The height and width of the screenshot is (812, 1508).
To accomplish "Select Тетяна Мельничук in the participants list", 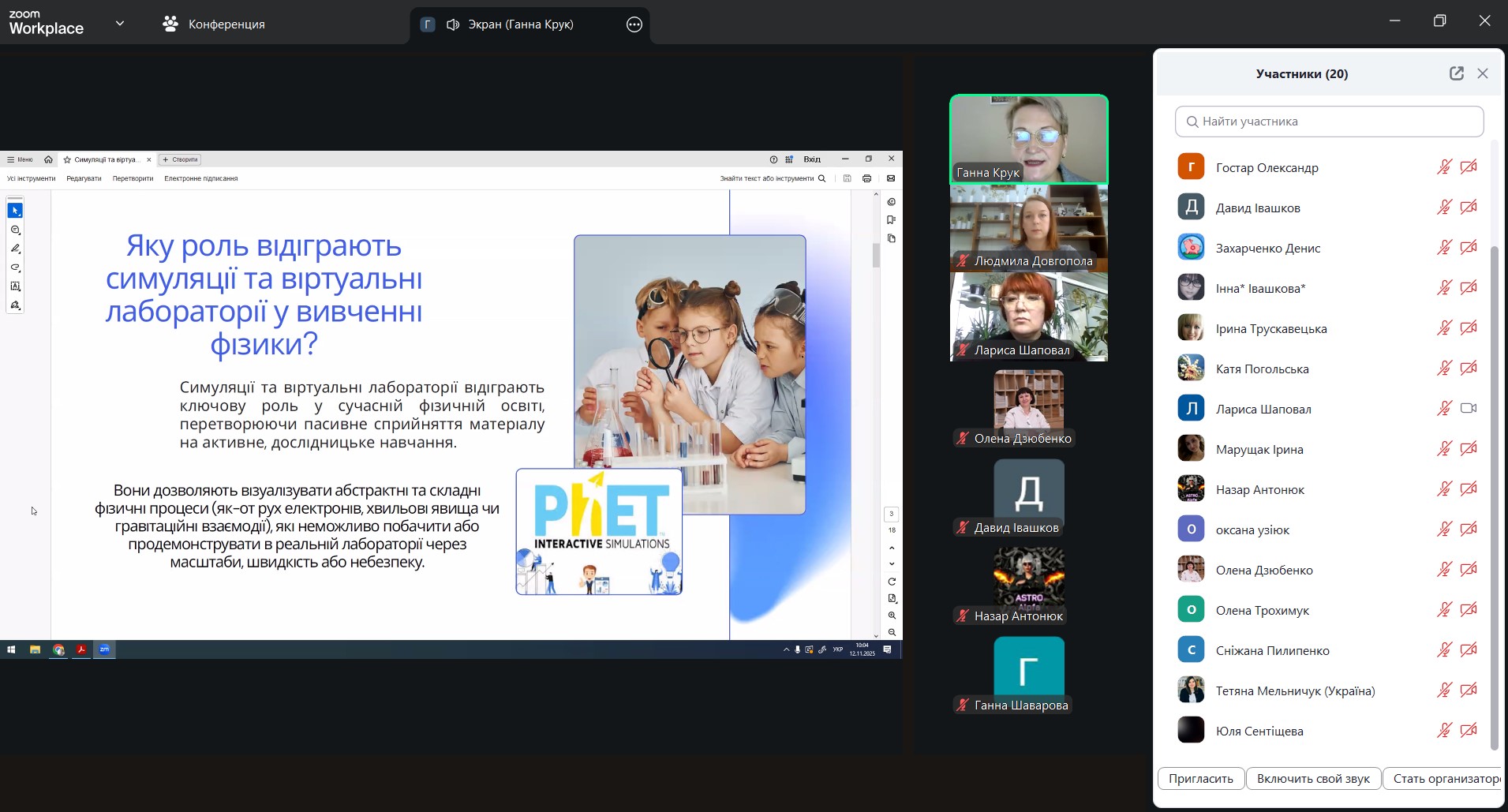I will [x=1294, y=691].
